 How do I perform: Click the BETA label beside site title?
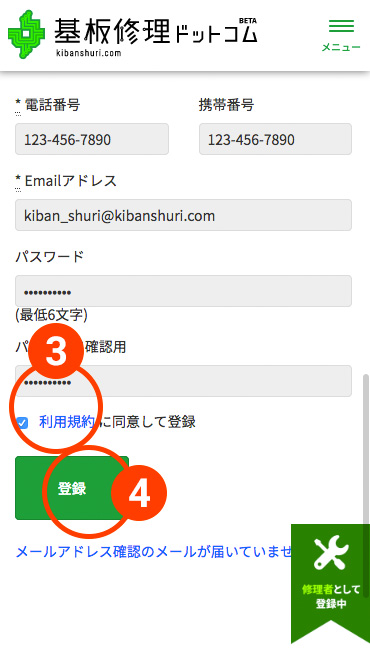tap(248, 20)
